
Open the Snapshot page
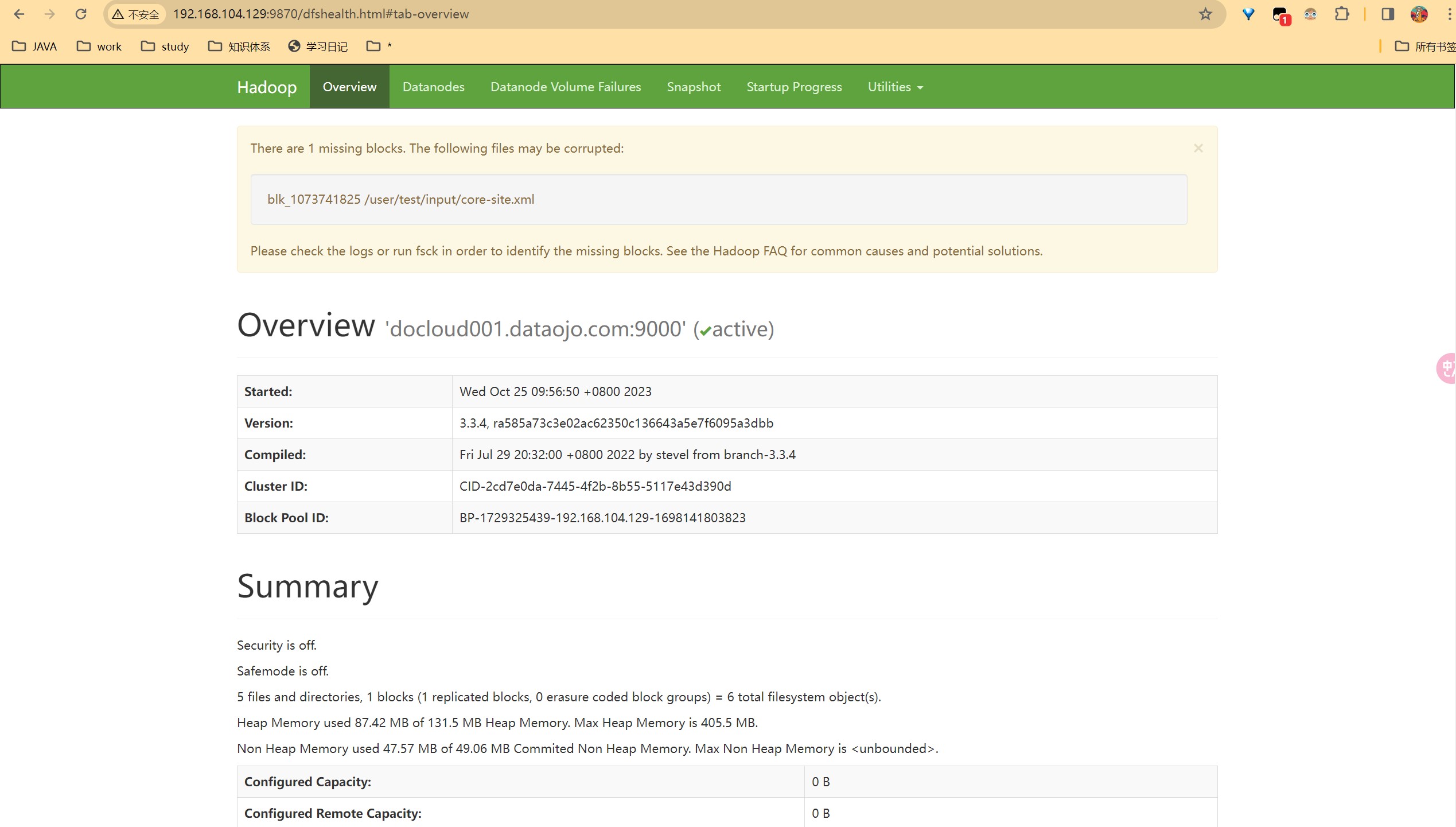point(693,87)
